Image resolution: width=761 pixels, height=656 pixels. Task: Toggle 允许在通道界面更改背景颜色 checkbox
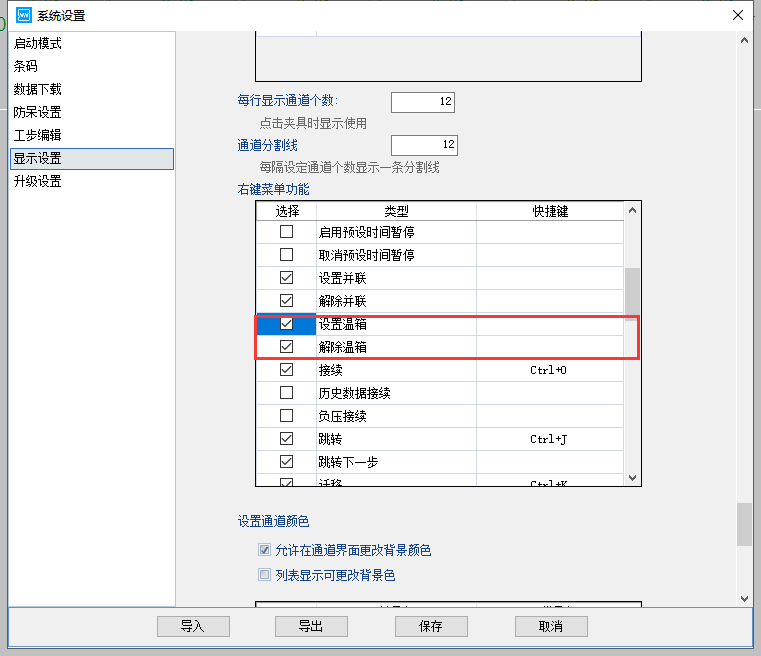pyautogui.click(x=265, y=550)
